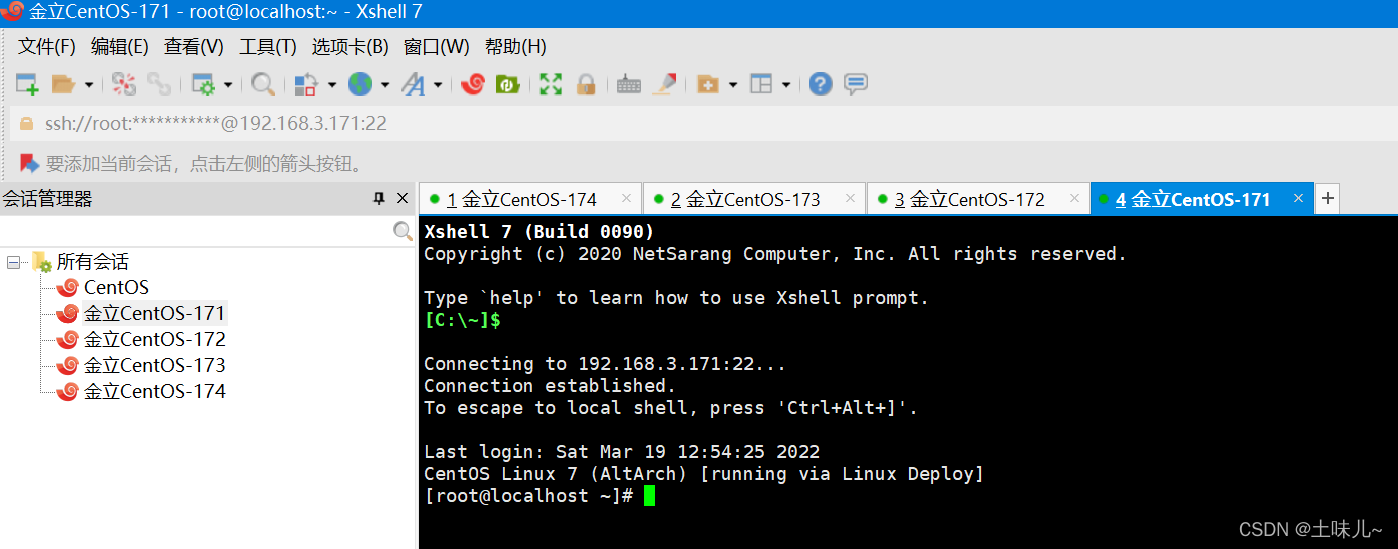Select 金立CentOS-173 in session tree
The height and width of the screenshot is (549, 1398).
point(142,365)
